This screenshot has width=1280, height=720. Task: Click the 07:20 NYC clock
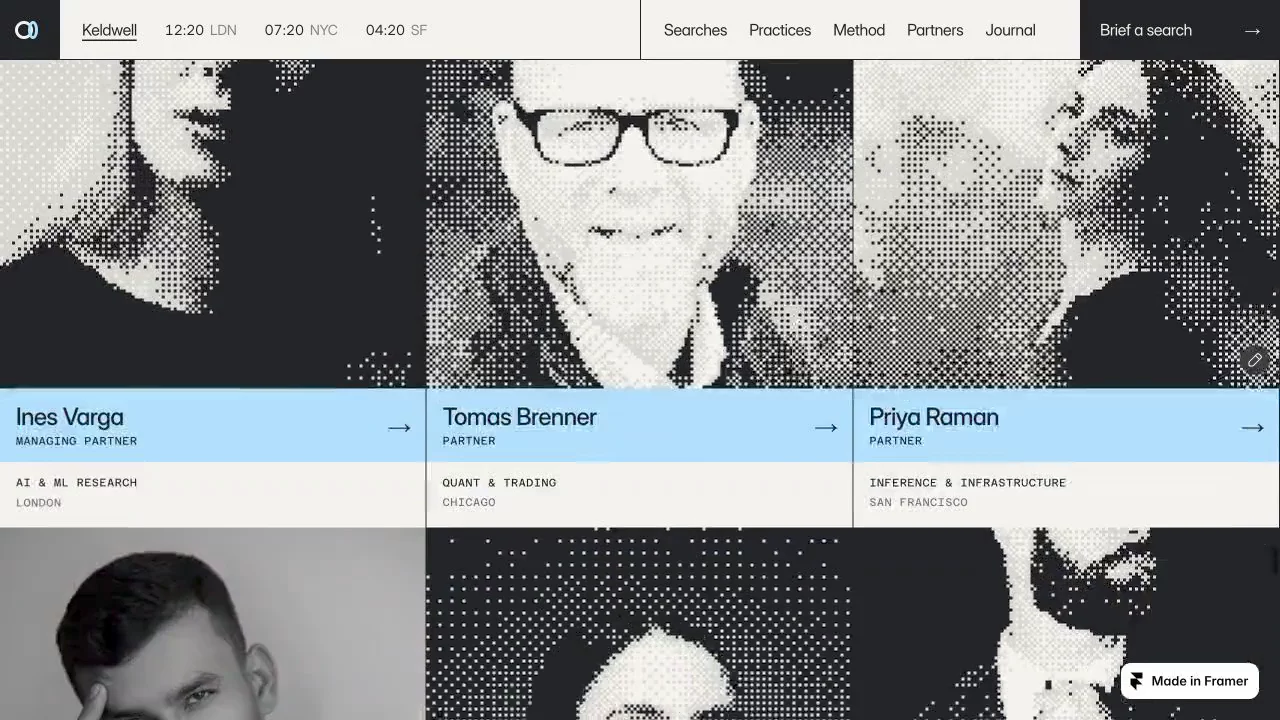click(301, 30)
